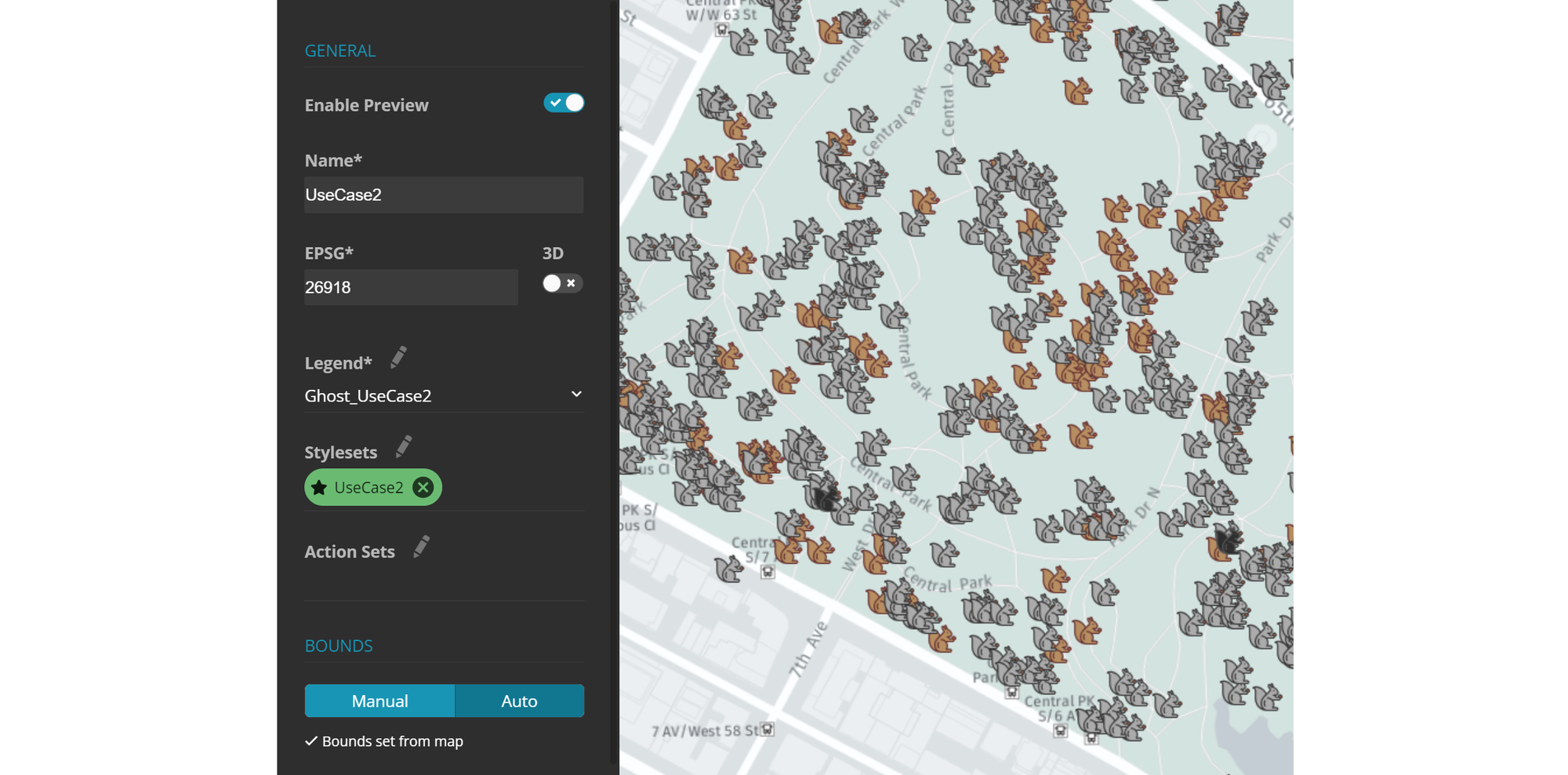
Task: Click the 'Enable Preview' label
Action: (x=366, y=105)
